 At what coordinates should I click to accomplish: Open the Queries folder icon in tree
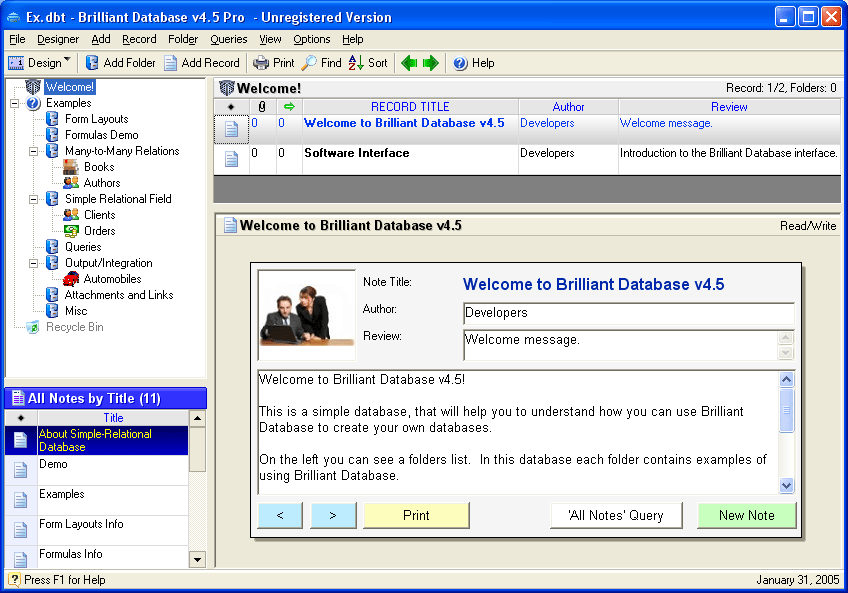point(52,247)
